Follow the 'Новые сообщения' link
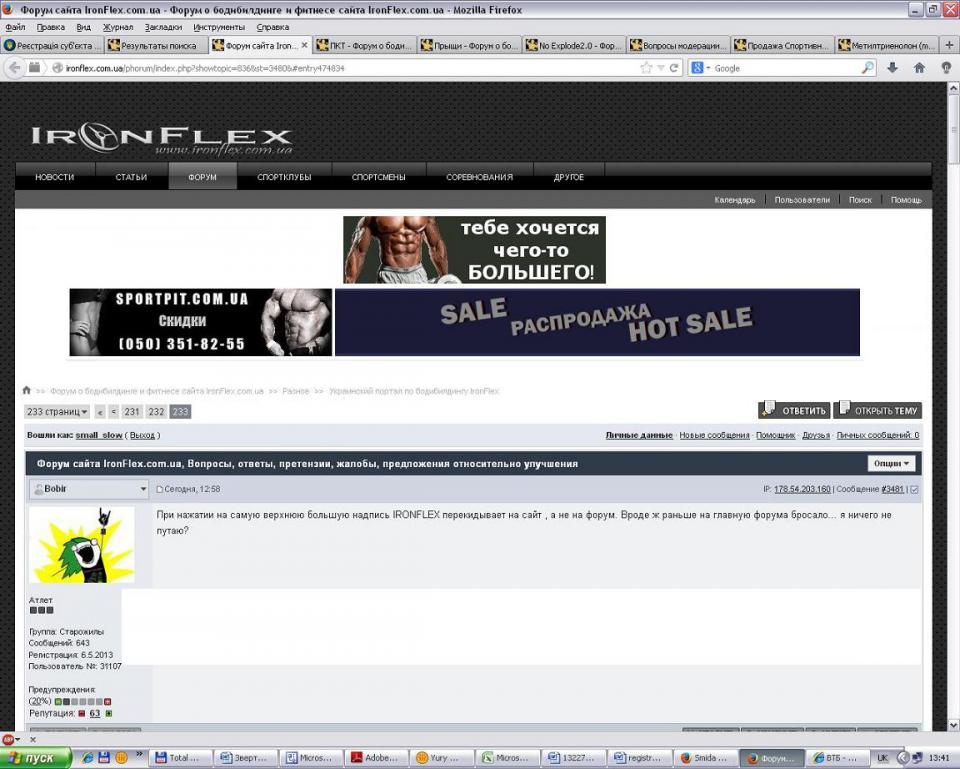960x769 pixels. tap(714, 436)
